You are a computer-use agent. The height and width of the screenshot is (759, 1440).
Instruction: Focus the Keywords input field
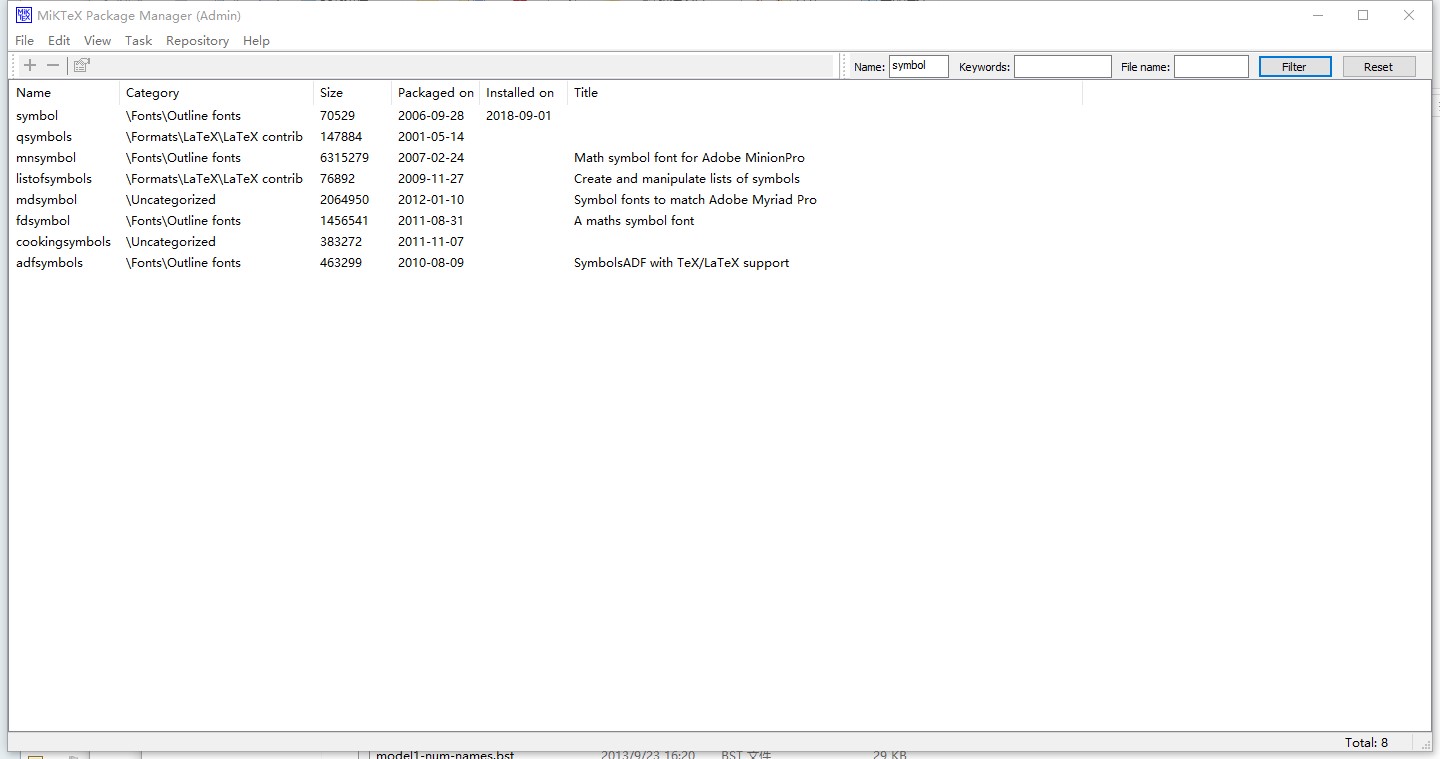coord(1063,66)
